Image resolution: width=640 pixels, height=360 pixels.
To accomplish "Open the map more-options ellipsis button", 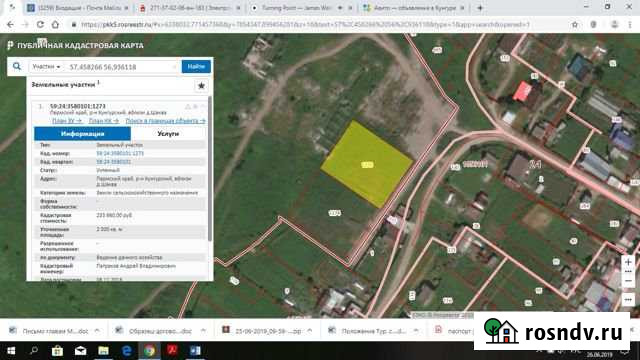I will click(x=628, y=300).
